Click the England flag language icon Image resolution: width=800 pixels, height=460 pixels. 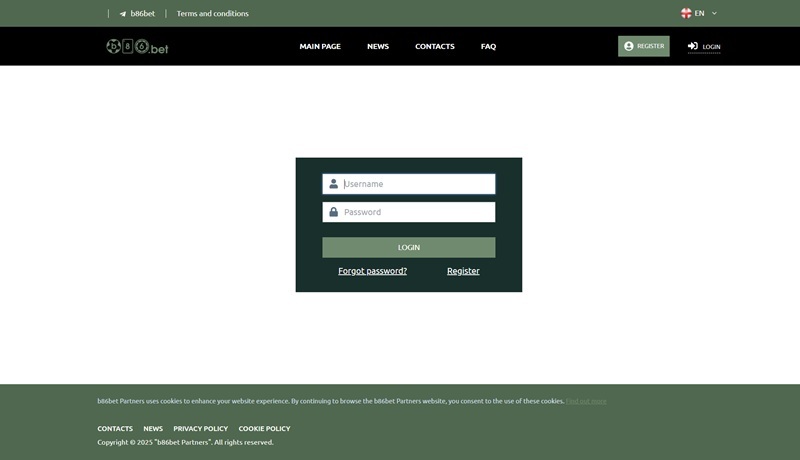tap(686, 14)
